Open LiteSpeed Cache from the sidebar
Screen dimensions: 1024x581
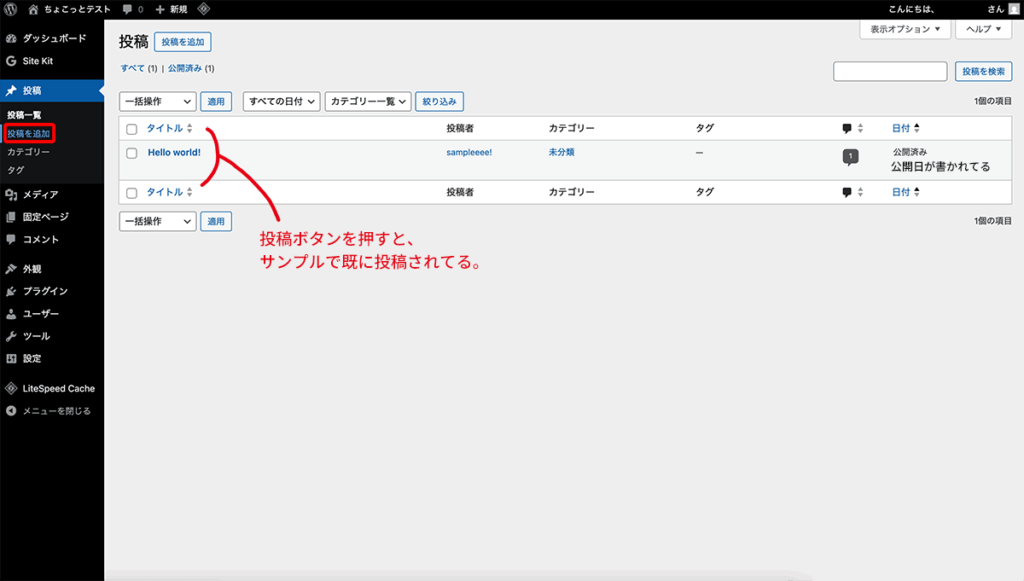(x=58, y=389)
